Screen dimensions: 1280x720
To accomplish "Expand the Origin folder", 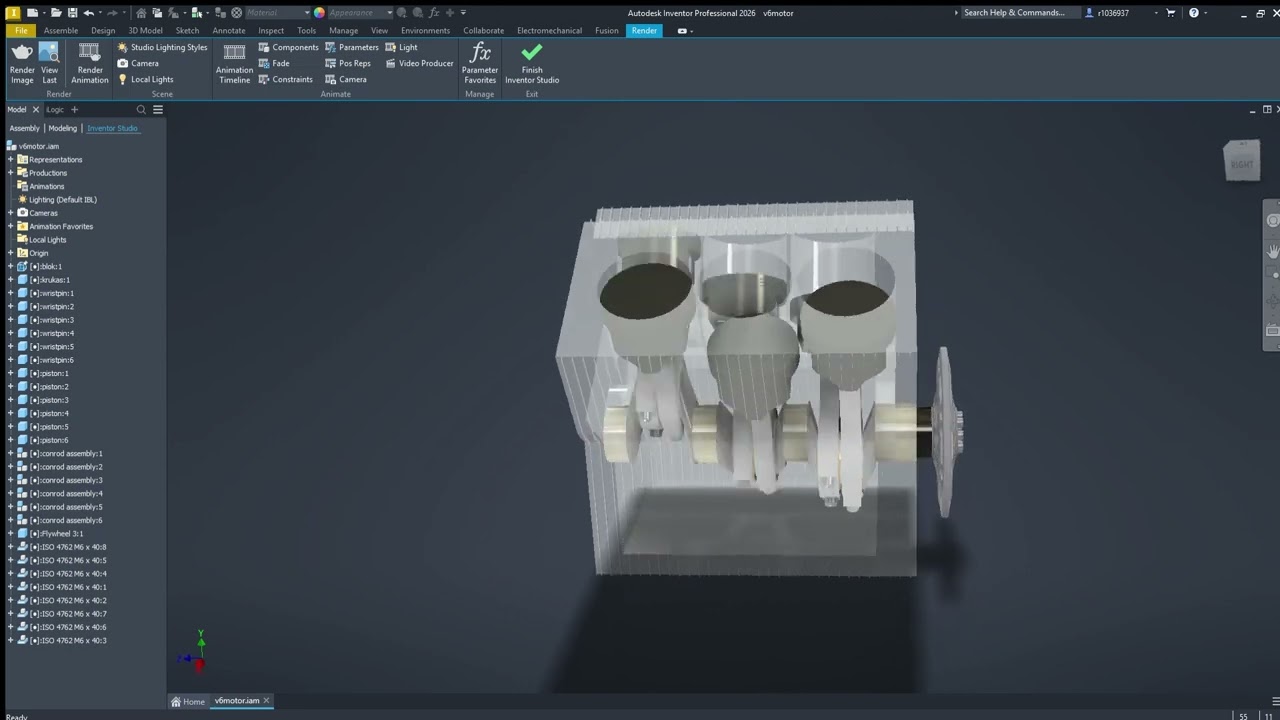I will point(10,252).
